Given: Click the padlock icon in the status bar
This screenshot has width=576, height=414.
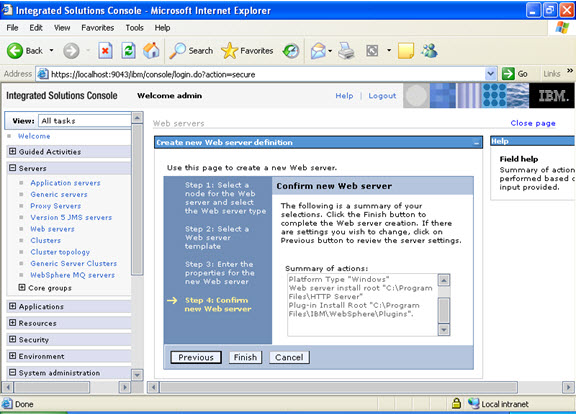Looking at the screenshot, I should coord(456,403).
